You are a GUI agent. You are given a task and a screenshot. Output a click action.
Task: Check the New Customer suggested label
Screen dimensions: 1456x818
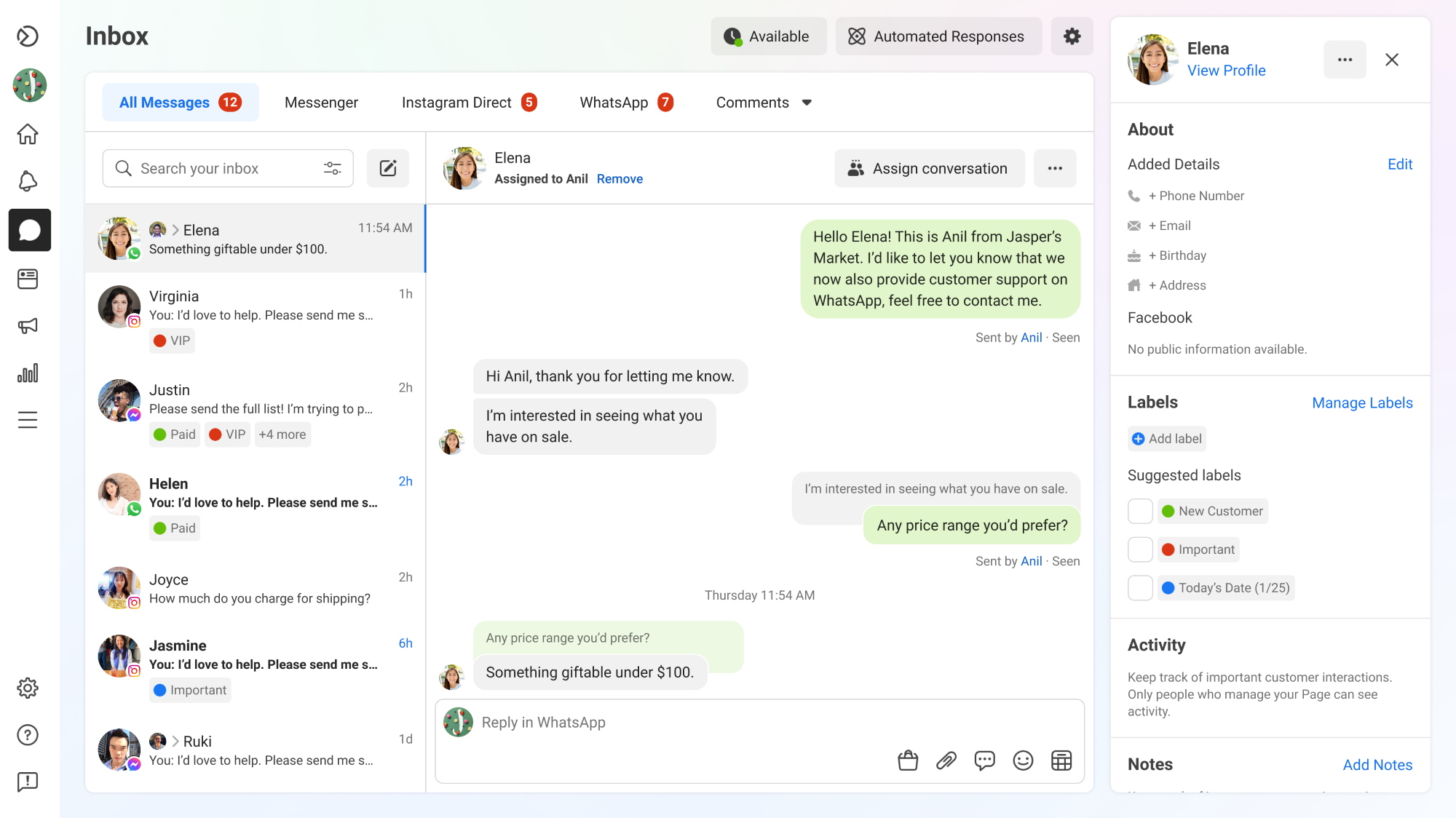point(1140,511)
